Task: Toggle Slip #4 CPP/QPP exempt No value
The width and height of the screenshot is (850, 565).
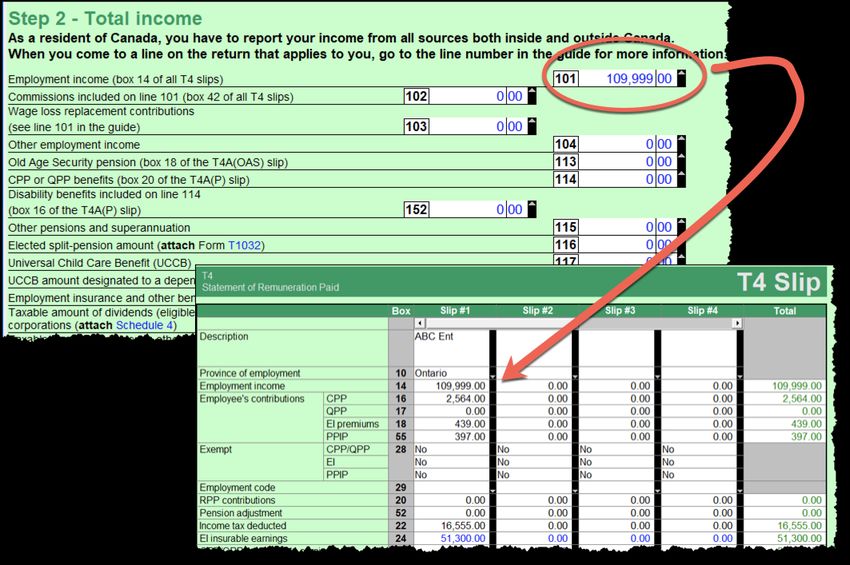Action: (x=698, y=450)
